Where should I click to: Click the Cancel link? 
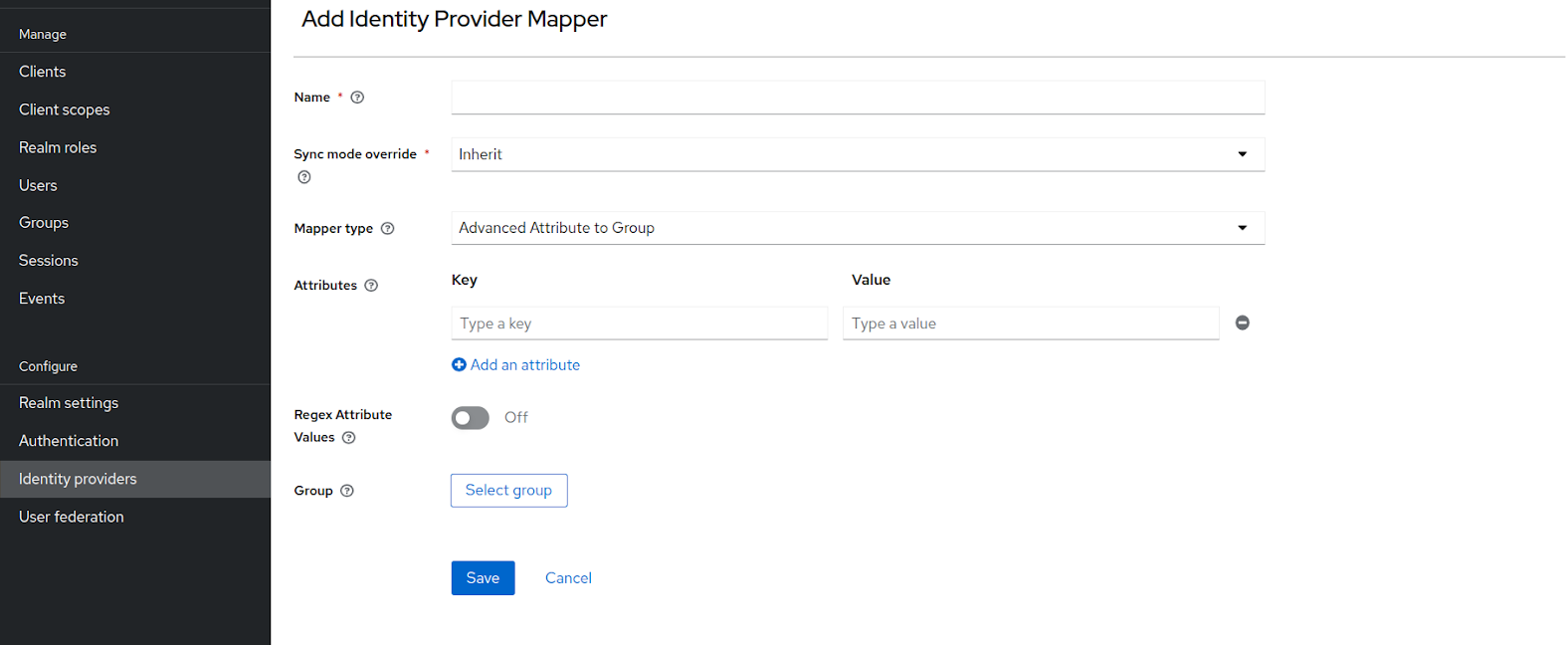click(568, 578)
